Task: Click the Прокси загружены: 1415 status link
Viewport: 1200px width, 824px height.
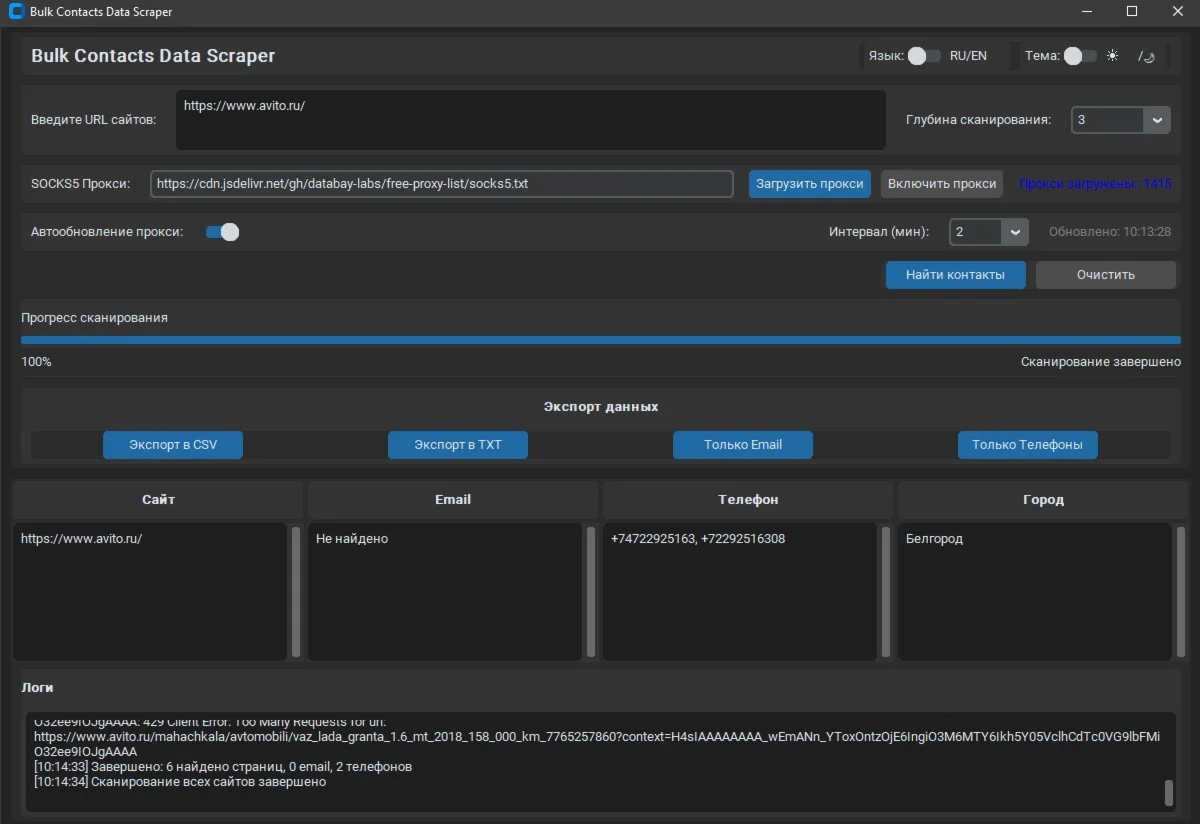Action: [x=1094, y=183]
